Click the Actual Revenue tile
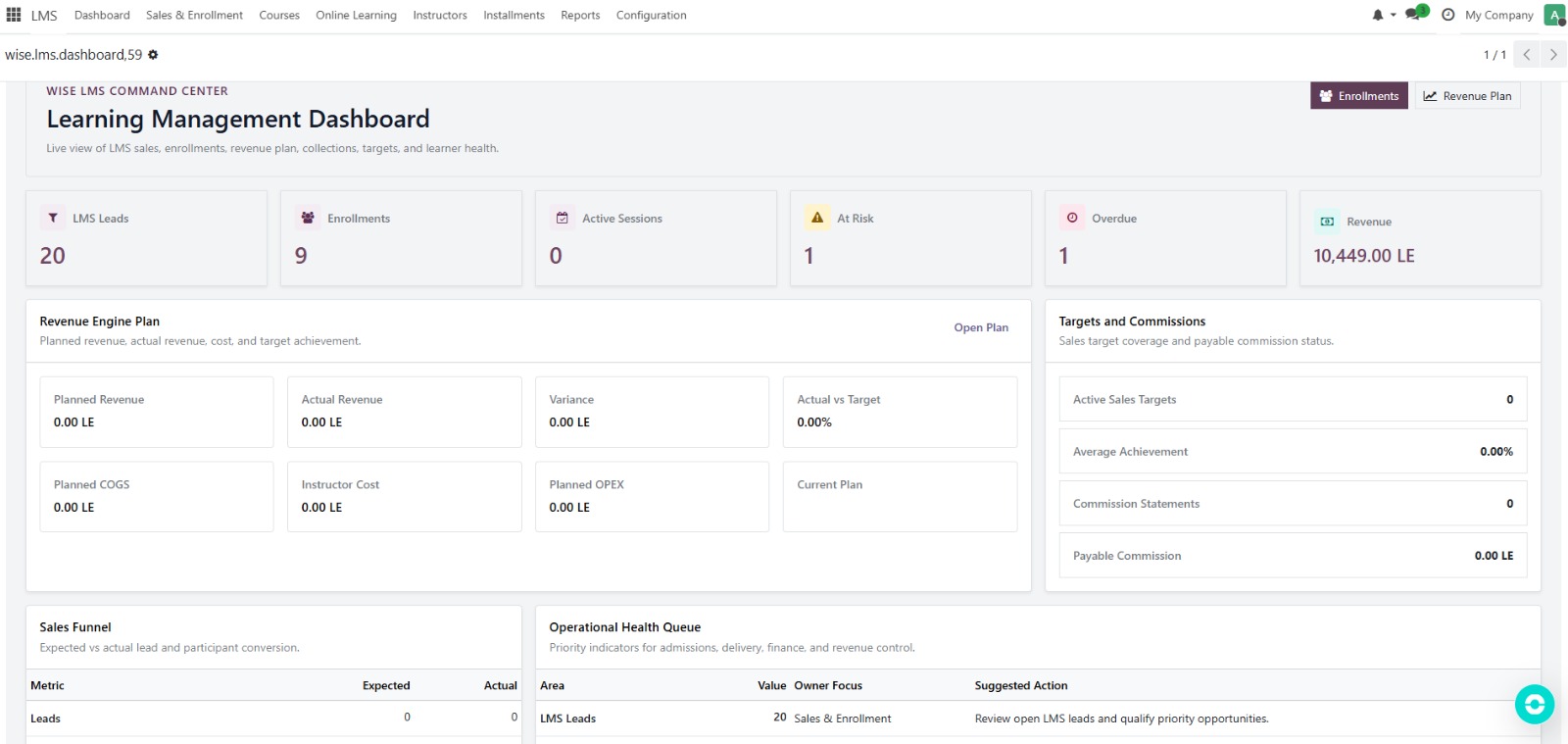The width and height of the screenshot is (1568, 744). coord(404,412)
